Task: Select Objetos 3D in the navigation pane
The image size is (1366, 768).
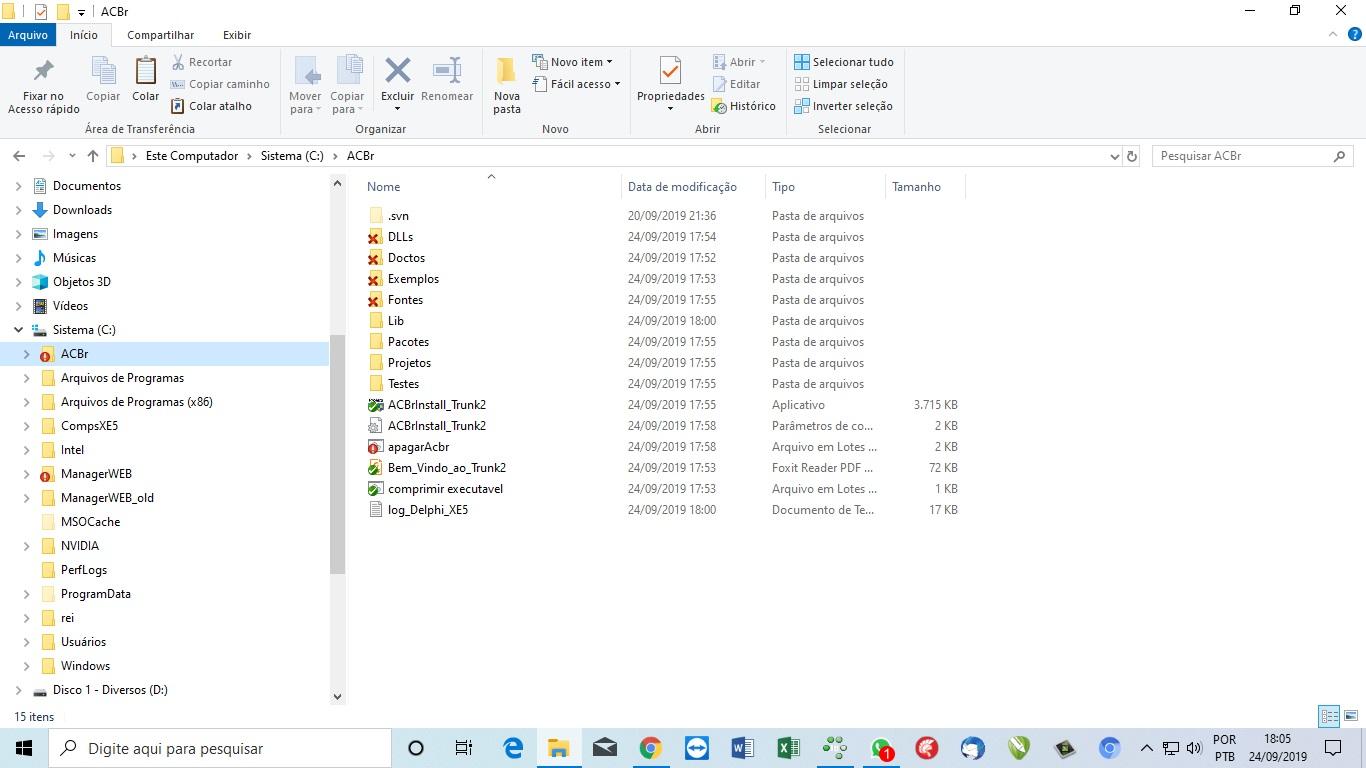Action: click(81, 282)
